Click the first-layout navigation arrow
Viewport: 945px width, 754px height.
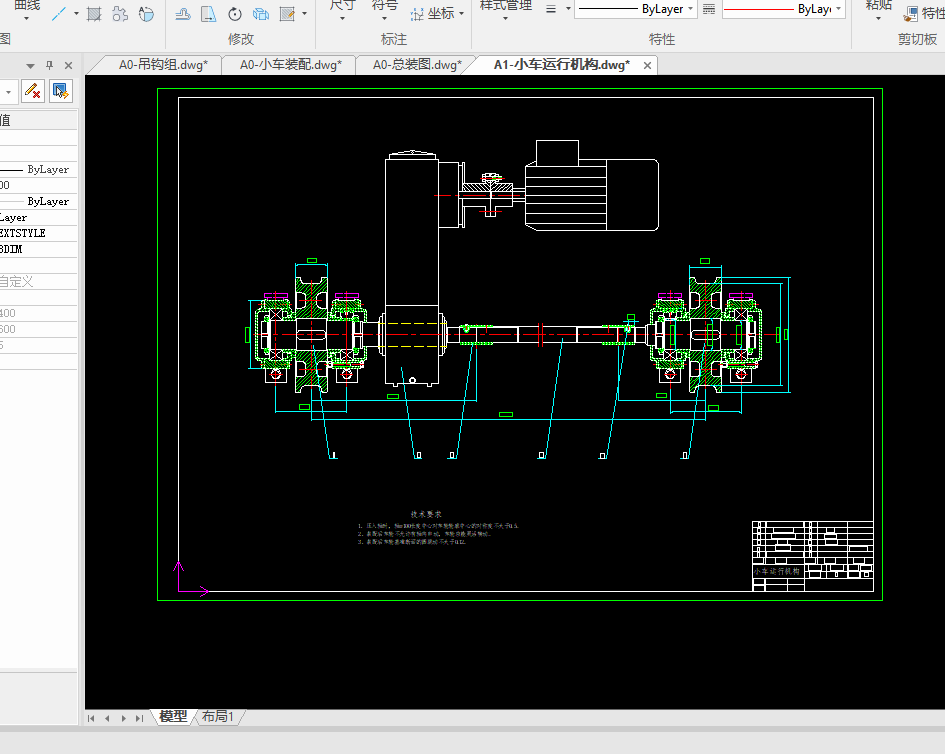[x=92, y=718]
